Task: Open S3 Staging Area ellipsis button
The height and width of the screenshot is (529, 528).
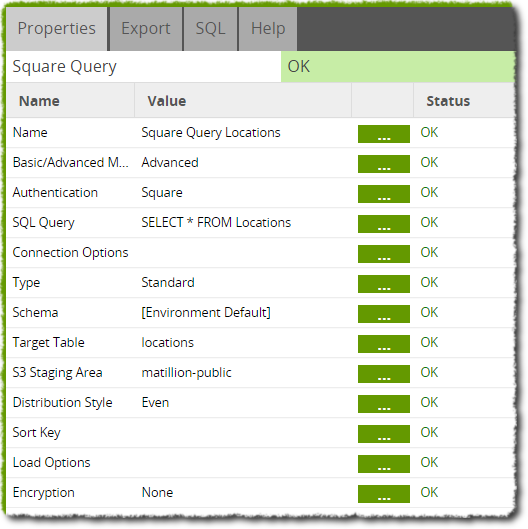Action: click(384, 374)
